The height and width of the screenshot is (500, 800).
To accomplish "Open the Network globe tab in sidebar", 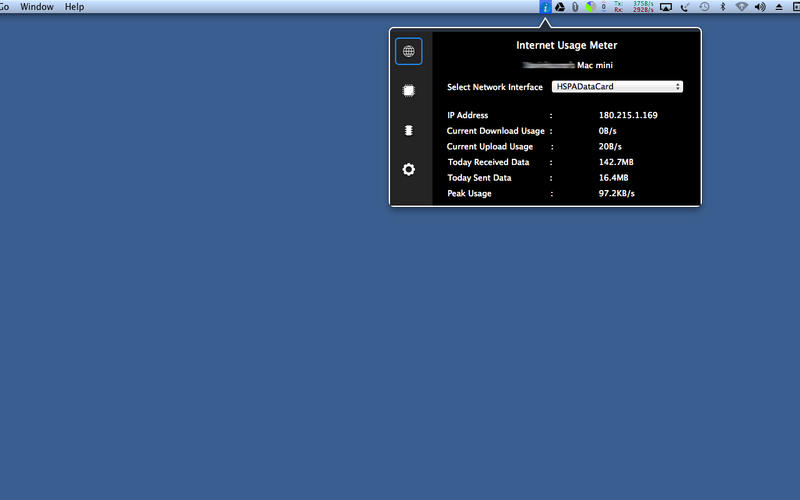I will coord(409,51).
